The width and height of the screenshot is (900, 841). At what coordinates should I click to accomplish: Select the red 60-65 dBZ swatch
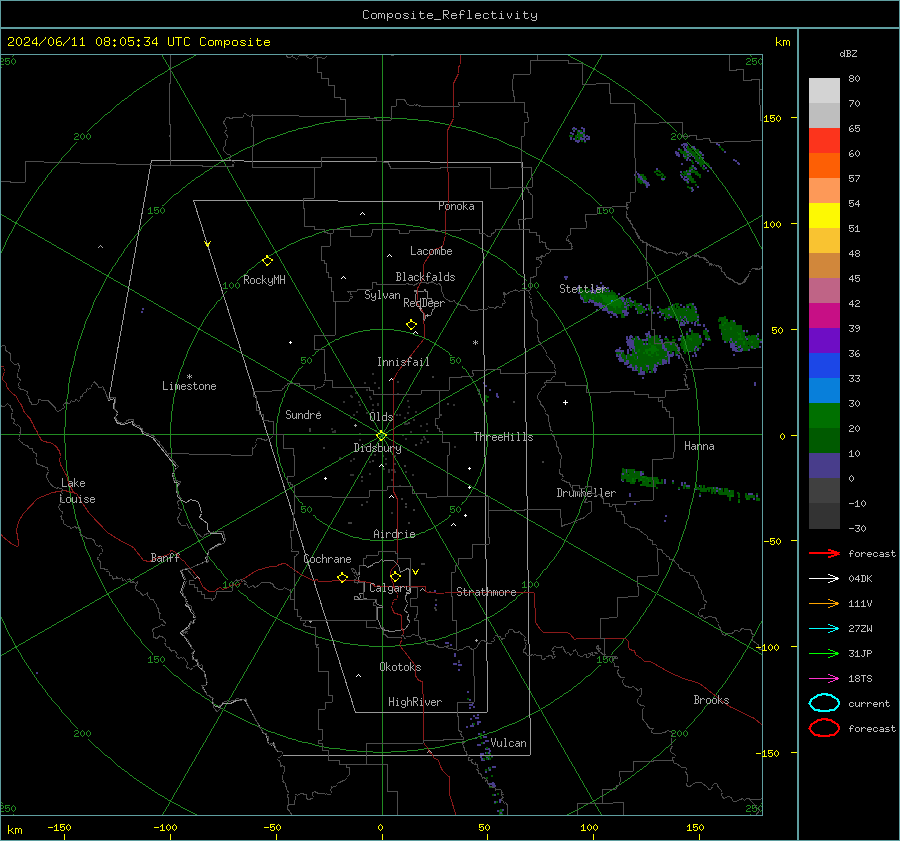pos(824,140)
